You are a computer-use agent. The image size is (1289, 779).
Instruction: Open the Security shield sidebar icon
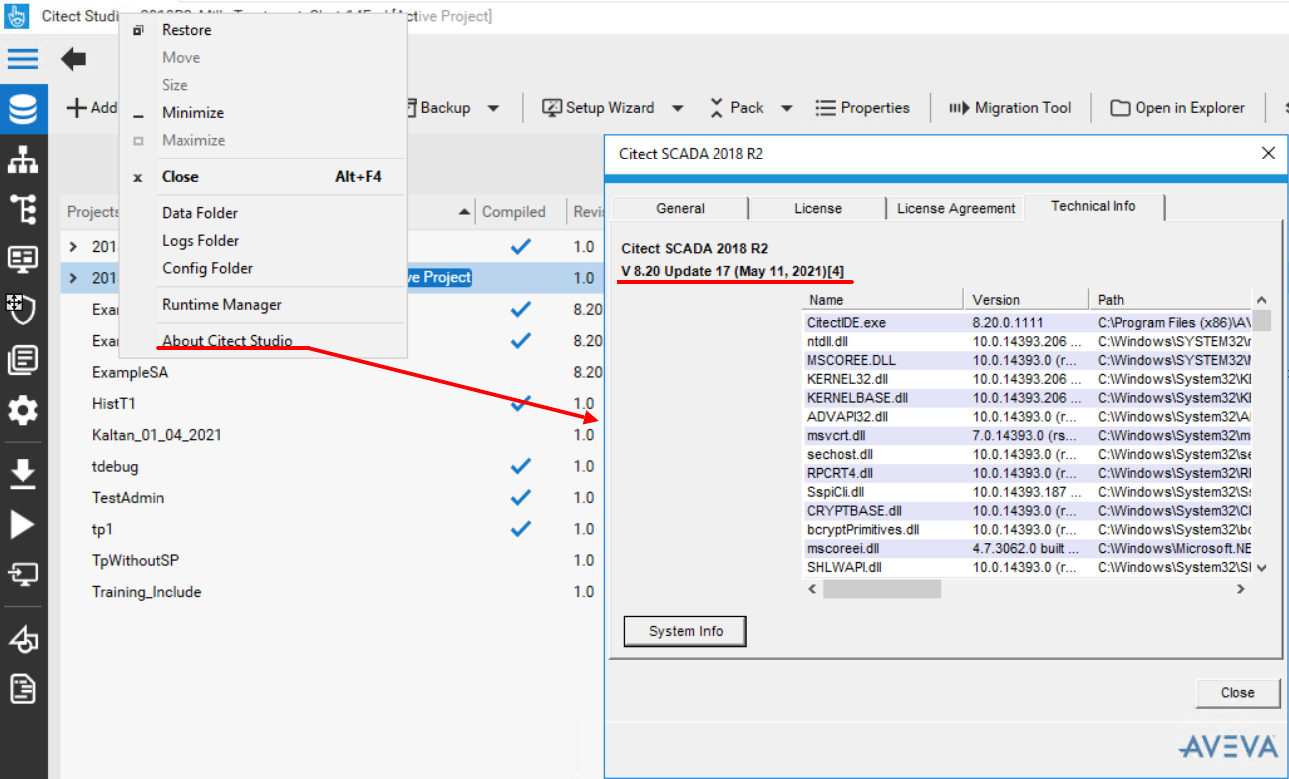23,309
